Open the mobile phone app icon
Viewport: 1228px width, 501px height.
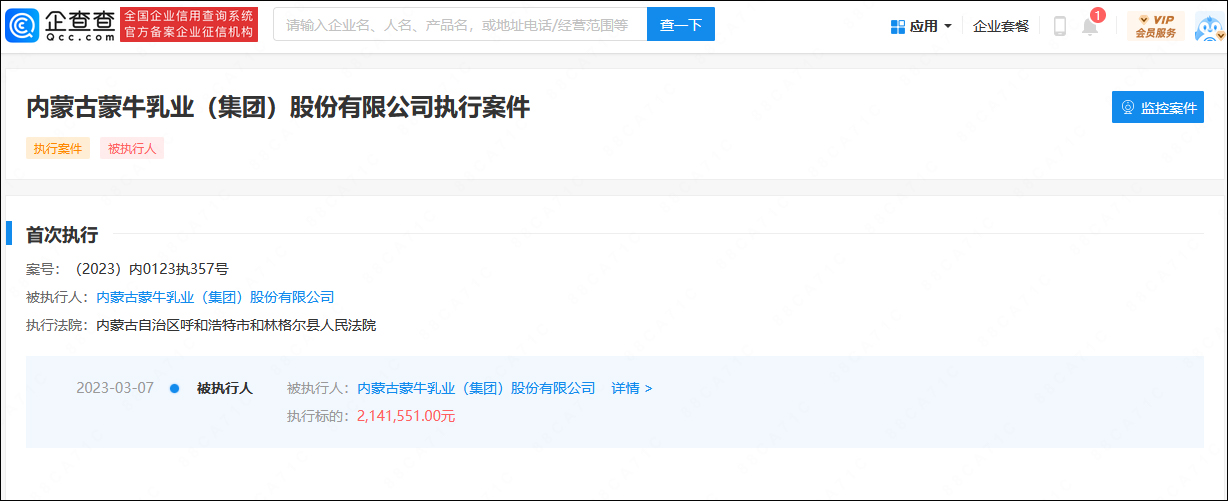(x=1060, y=26)
